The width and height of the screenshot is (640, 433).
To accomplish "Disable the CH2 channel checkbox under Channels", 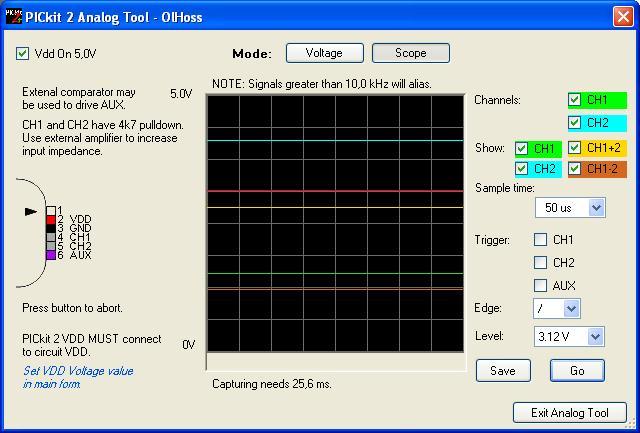I will coord(575,122).
